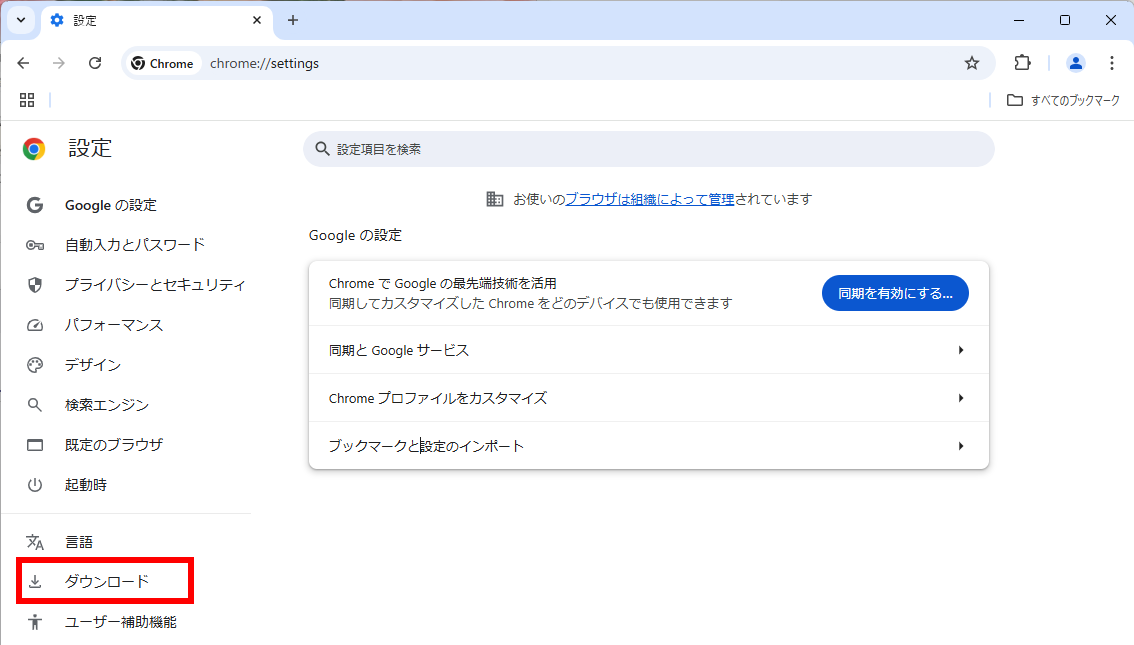
Task: Open 既定のブラウザ in sidebar
Action: 114,445
